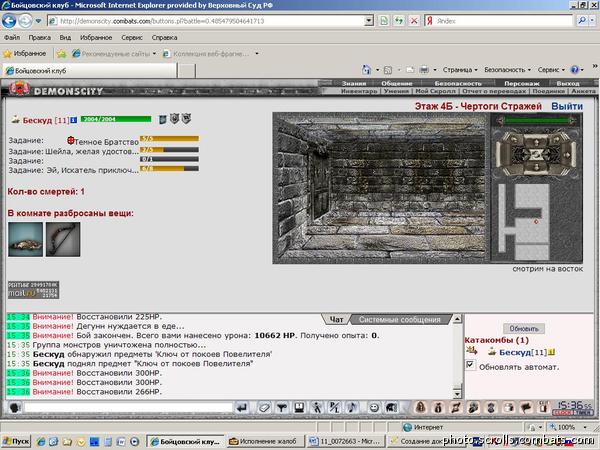Open the Вид menu
Viewport: 600px width, 450px height.
(x=65, y=38)
